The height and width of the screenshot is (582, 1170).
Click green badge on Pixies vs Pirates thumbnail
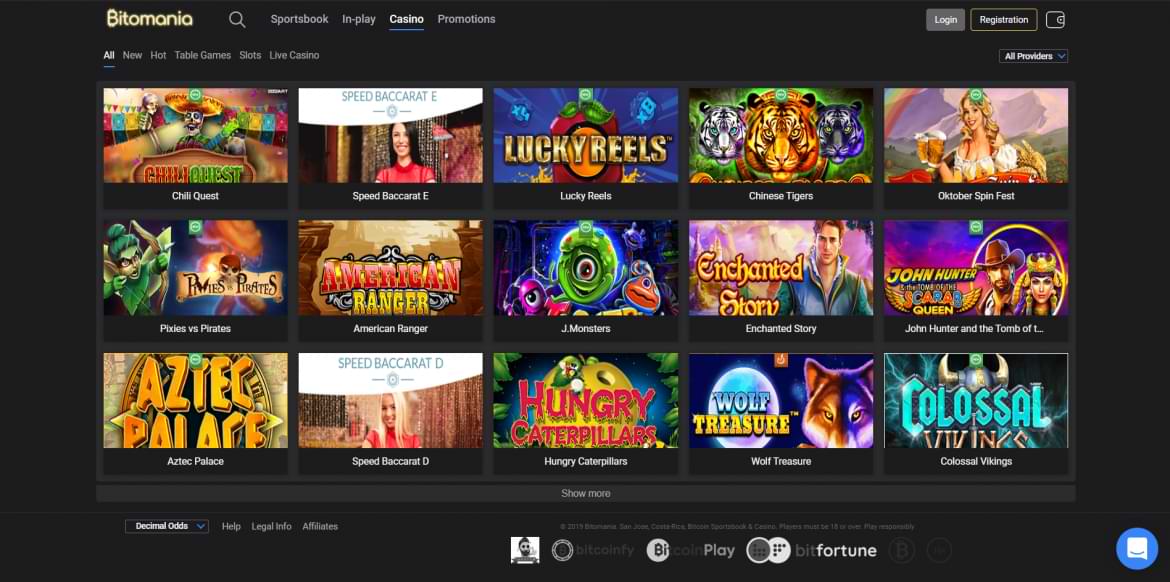click(x=195, y=227)
